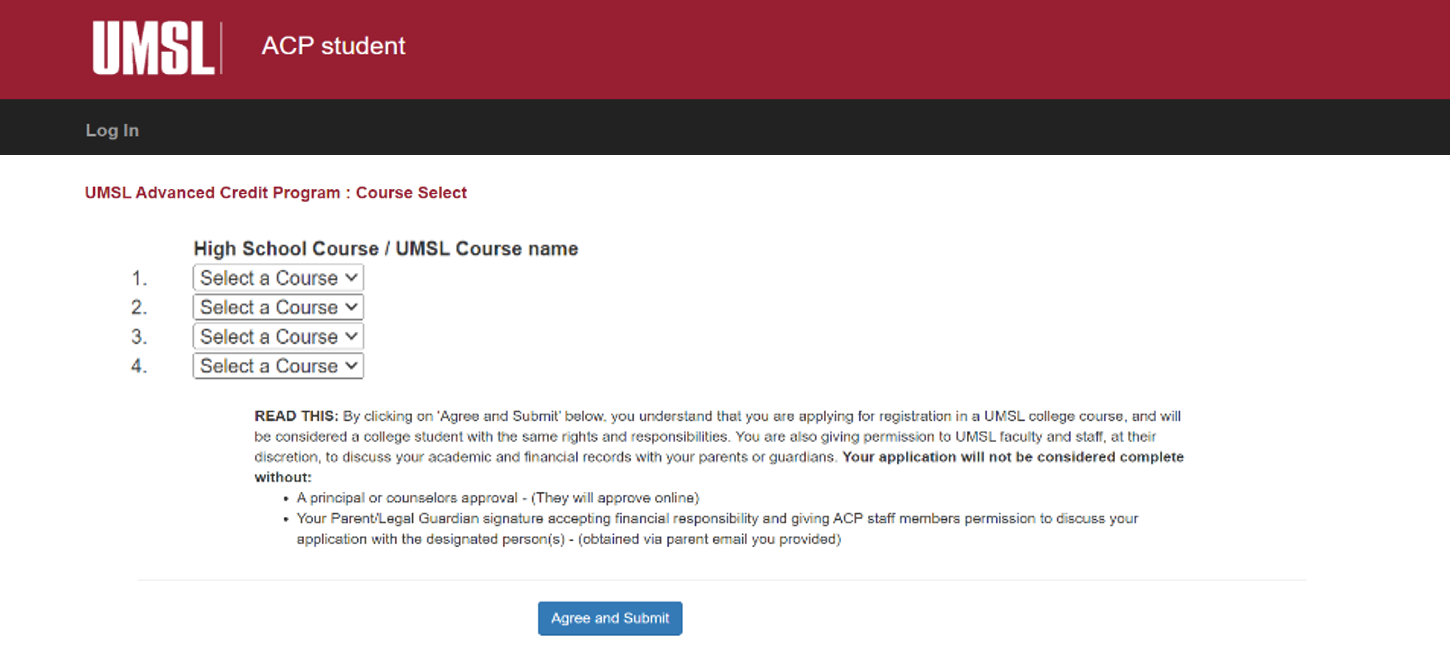Click the crimson header banner

[x=800, y=49]
